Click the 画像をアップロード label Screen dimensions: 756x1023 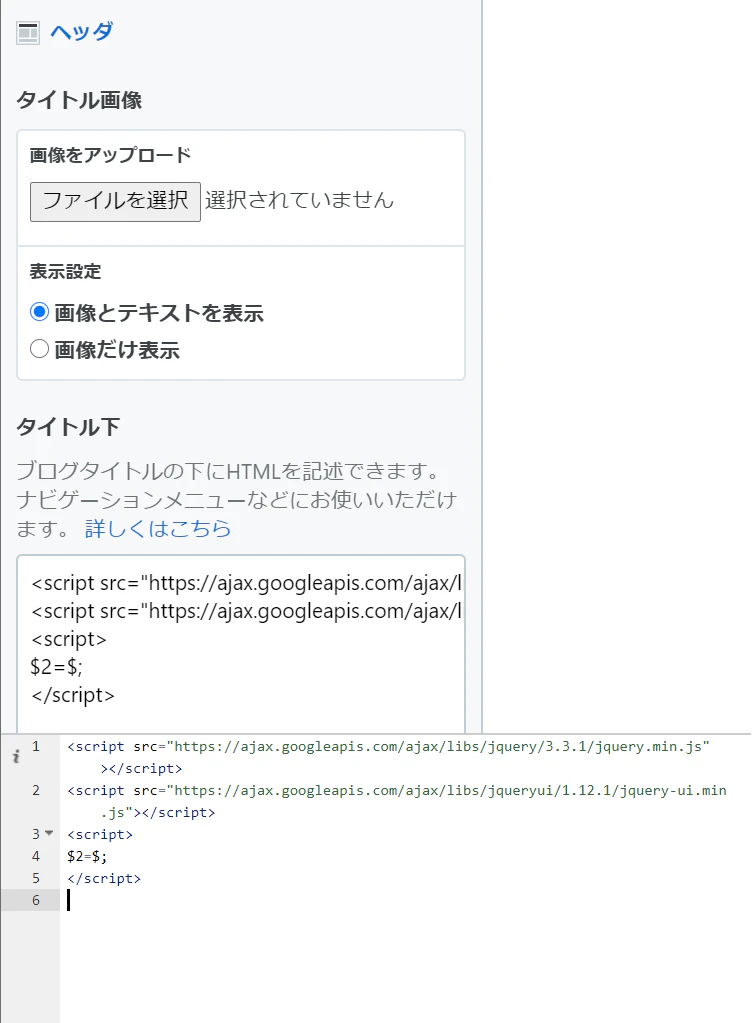pyautogui.click(x=110, y=155)
